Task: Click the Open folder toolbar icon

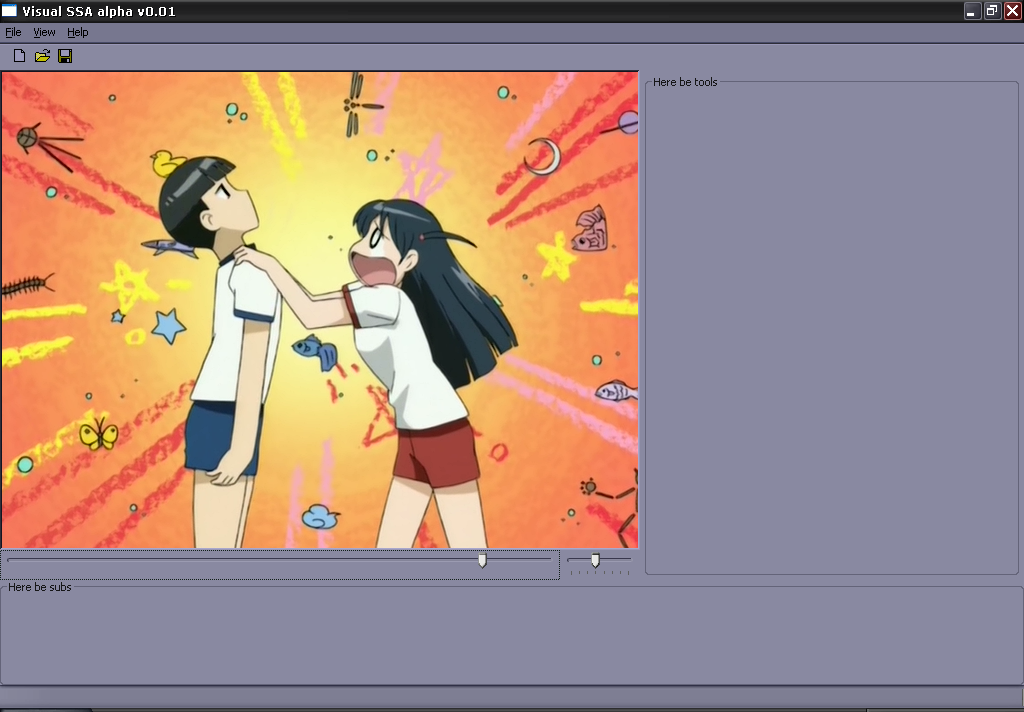Action: pyautogui.click(x=42, y=56)
